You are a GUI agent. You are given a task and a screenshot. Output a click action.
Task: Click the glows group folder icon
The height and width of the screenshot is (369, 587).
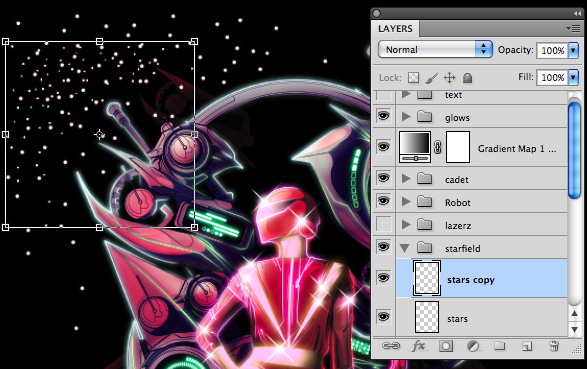point(425,116)
